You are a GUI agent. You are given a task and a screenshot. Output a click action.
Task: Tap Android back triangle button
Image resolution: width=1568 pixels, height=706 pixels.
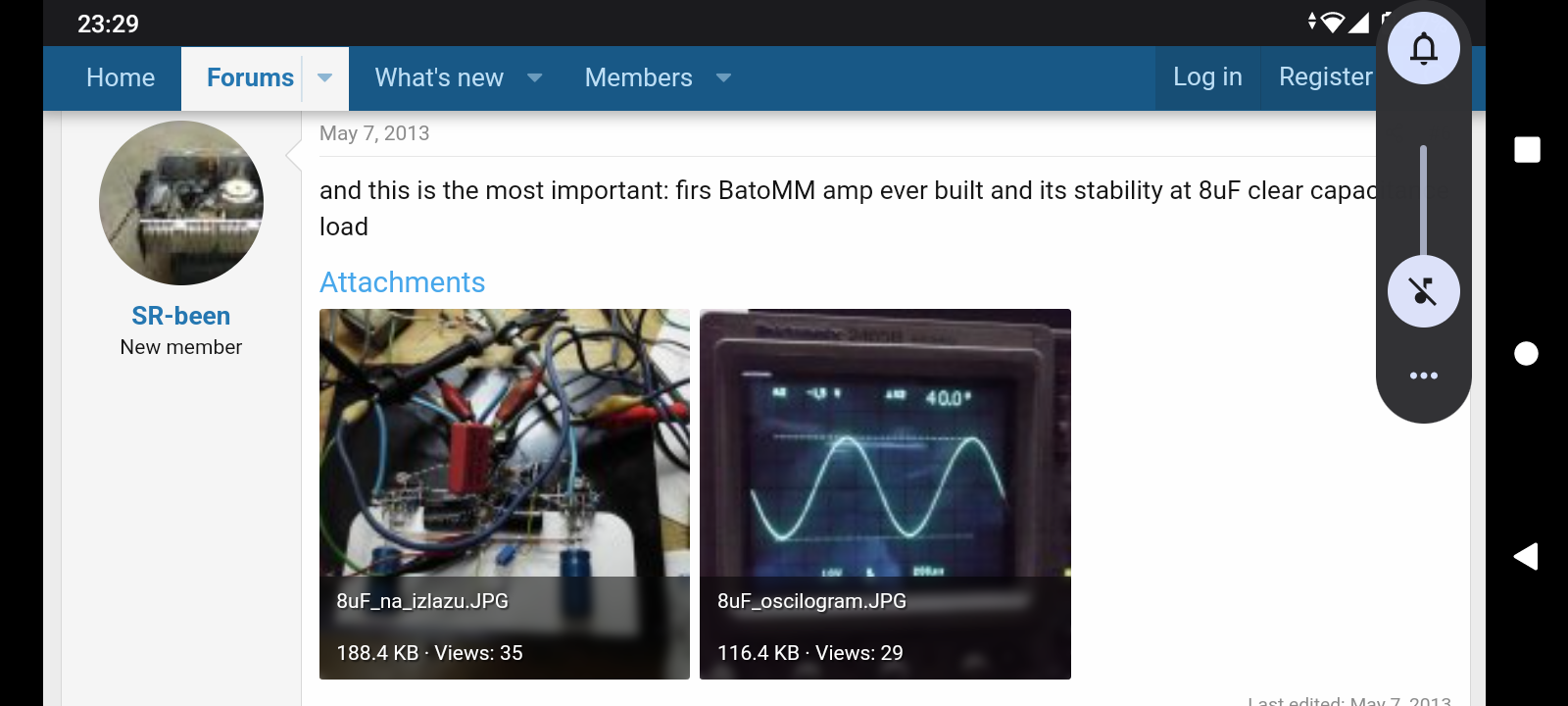(x=1526, y=556)
